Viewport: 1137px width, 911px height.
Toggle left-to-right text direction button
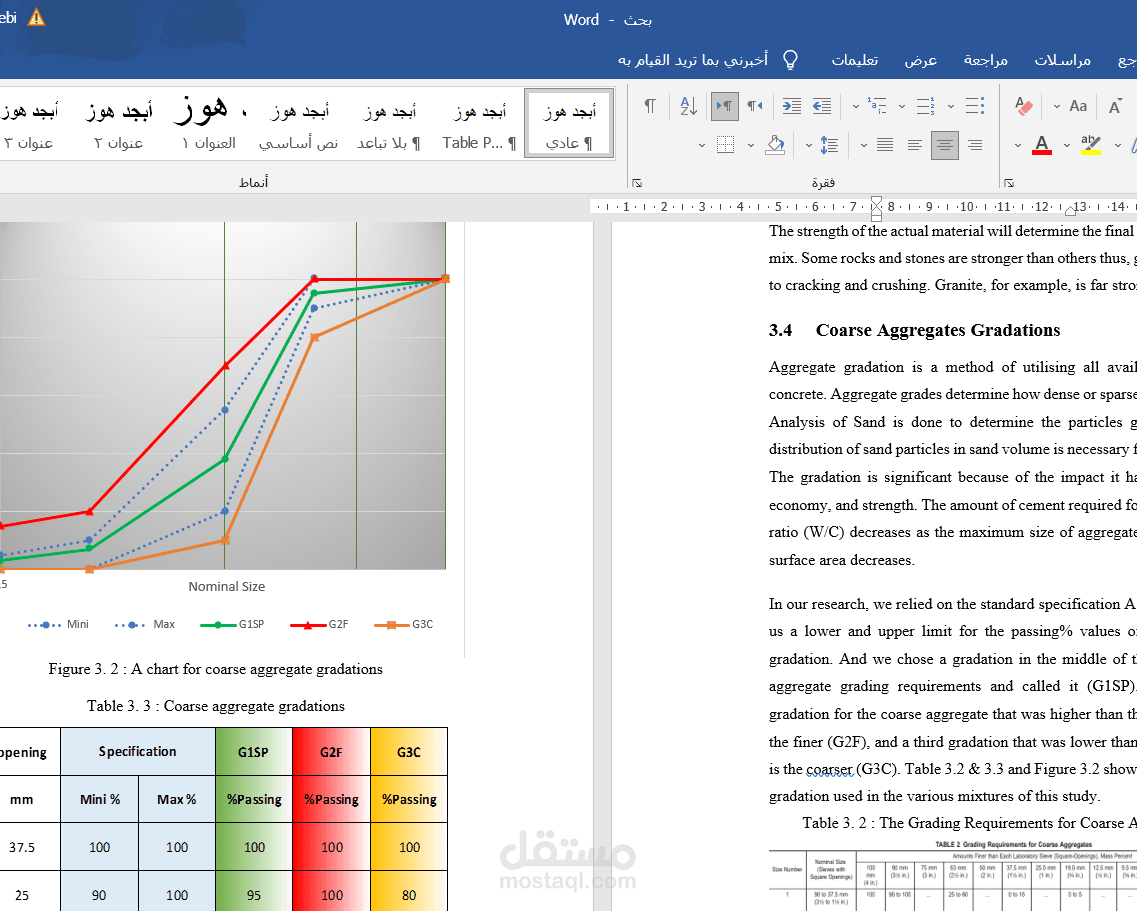(x=724, y=107)
